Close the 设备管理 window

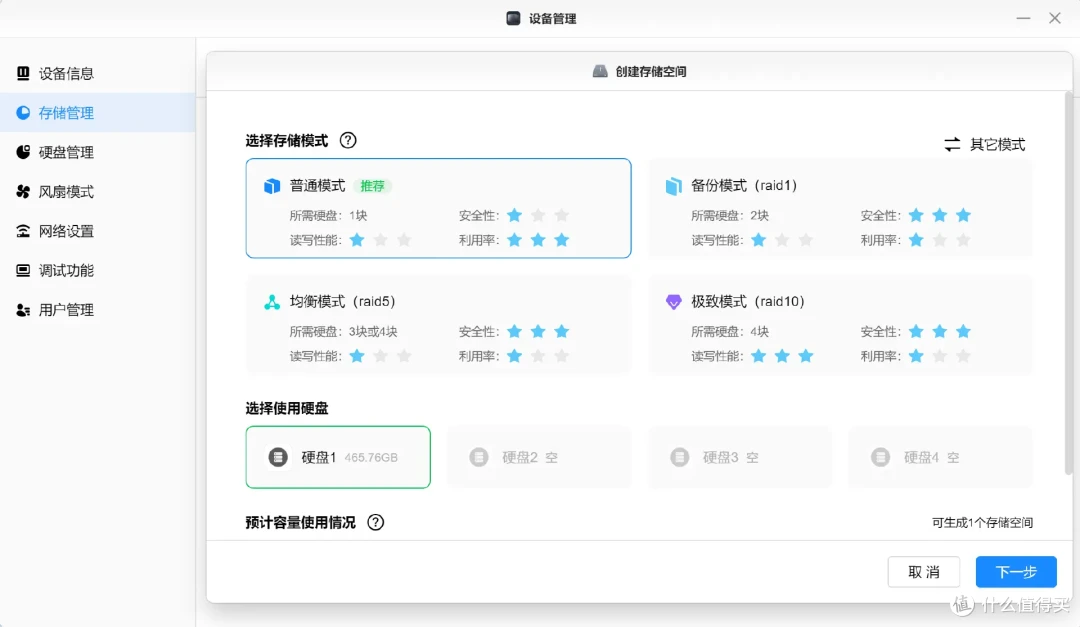point(1055,19)
